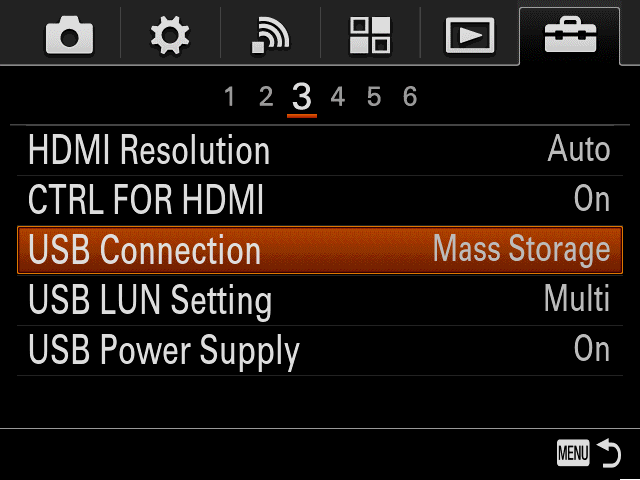Open the camera shooting settings tab

(69, 35)
